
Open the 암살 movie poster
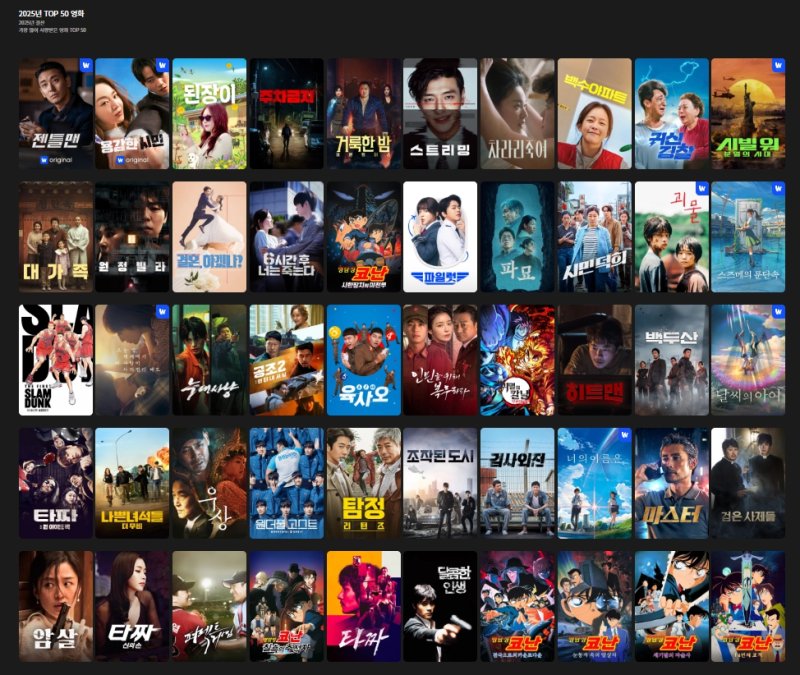coord(56,606)
